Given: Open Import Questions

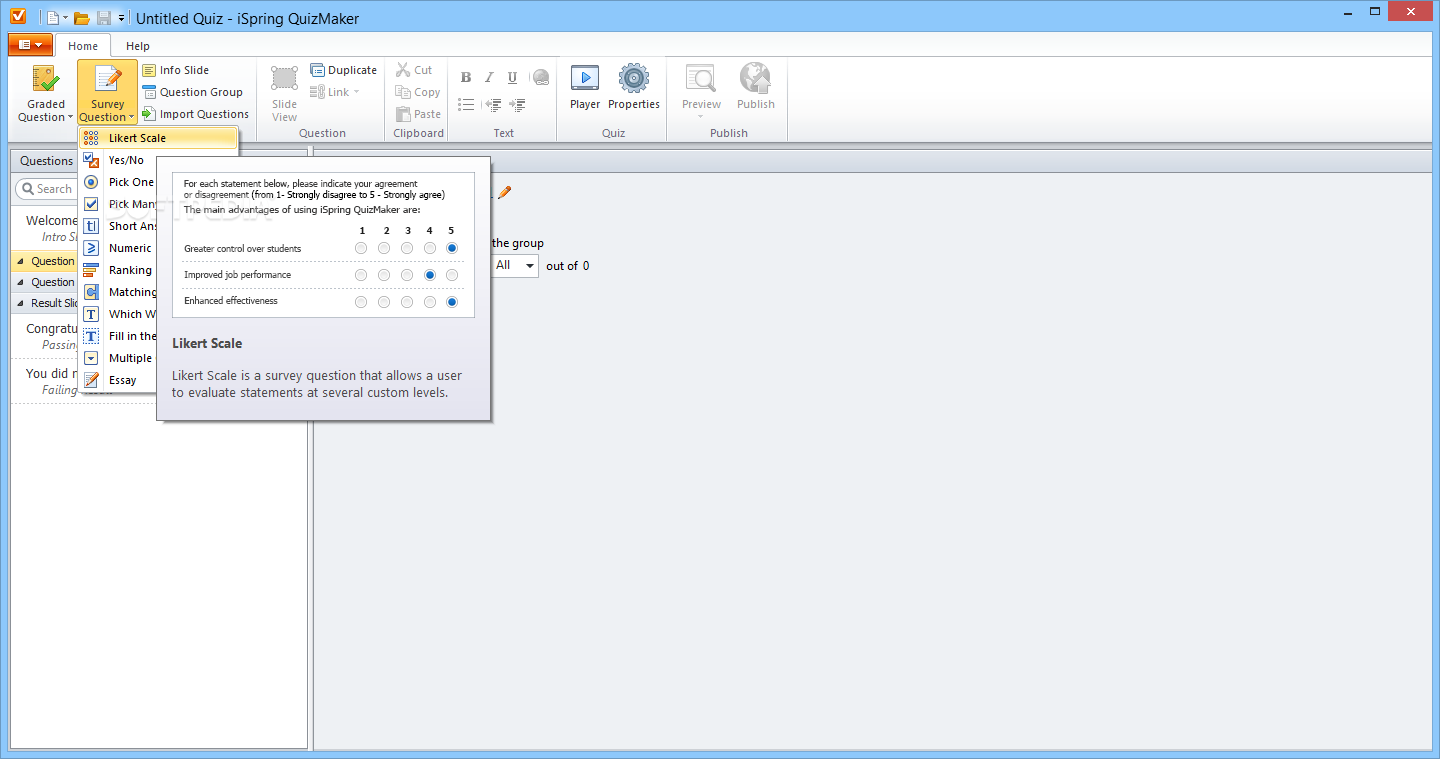Looking at the screenshot, I should coord(195,114).
